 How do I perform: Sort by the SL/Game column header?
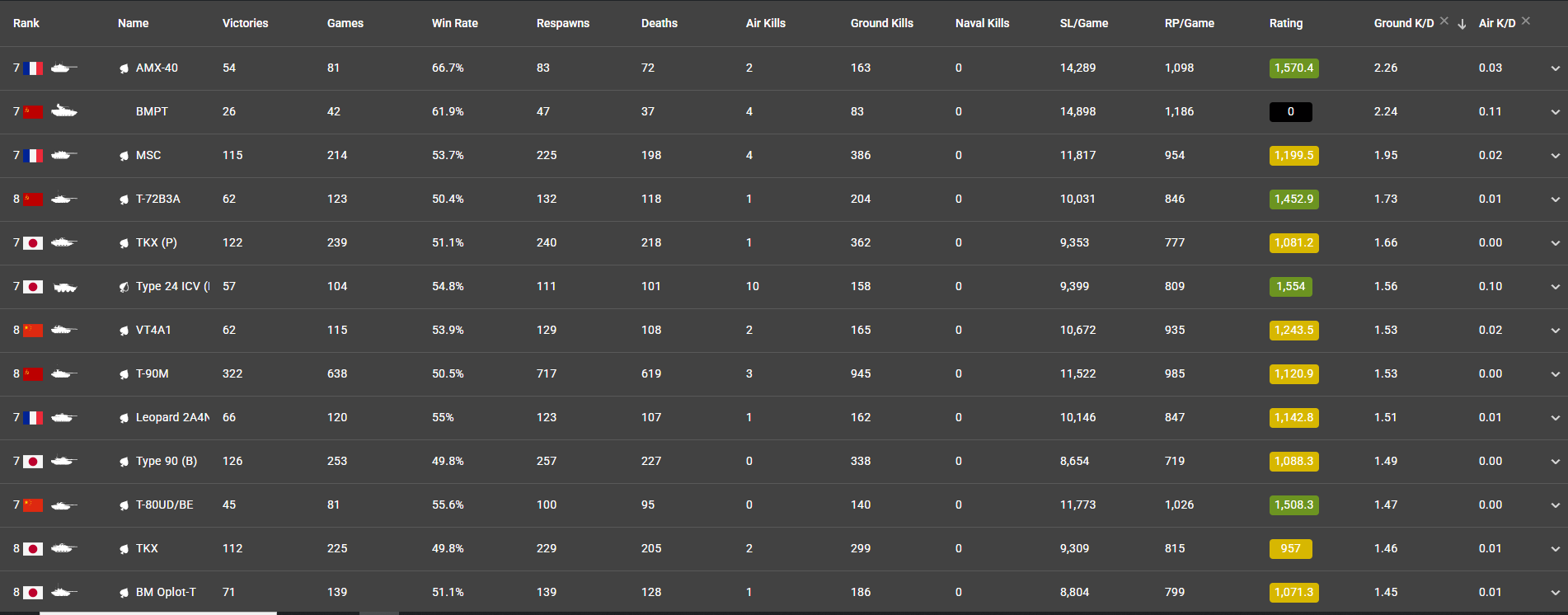point(1083,23)
